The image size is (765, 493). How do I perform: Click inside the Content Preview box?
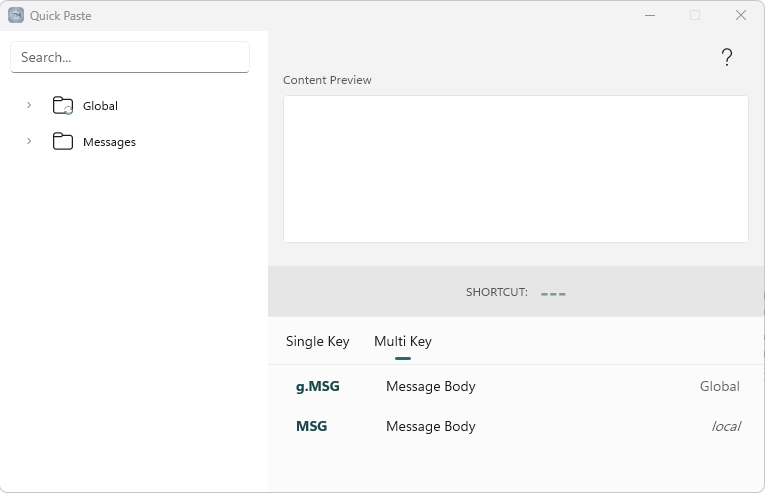pos(516,169)
